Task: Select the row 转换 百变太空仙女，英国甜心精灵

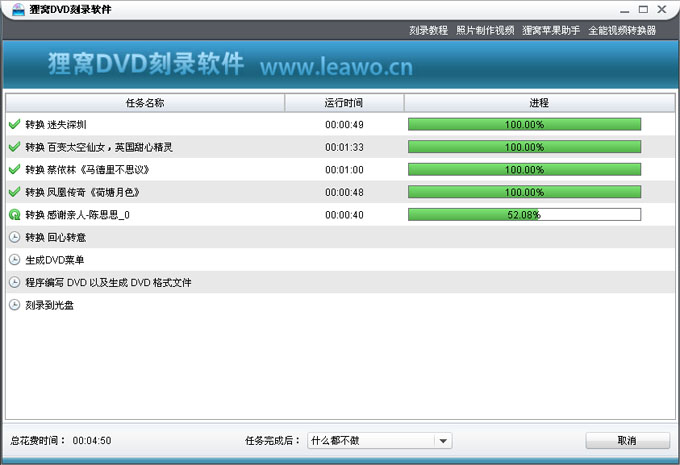Action: (x=340, y=147)
